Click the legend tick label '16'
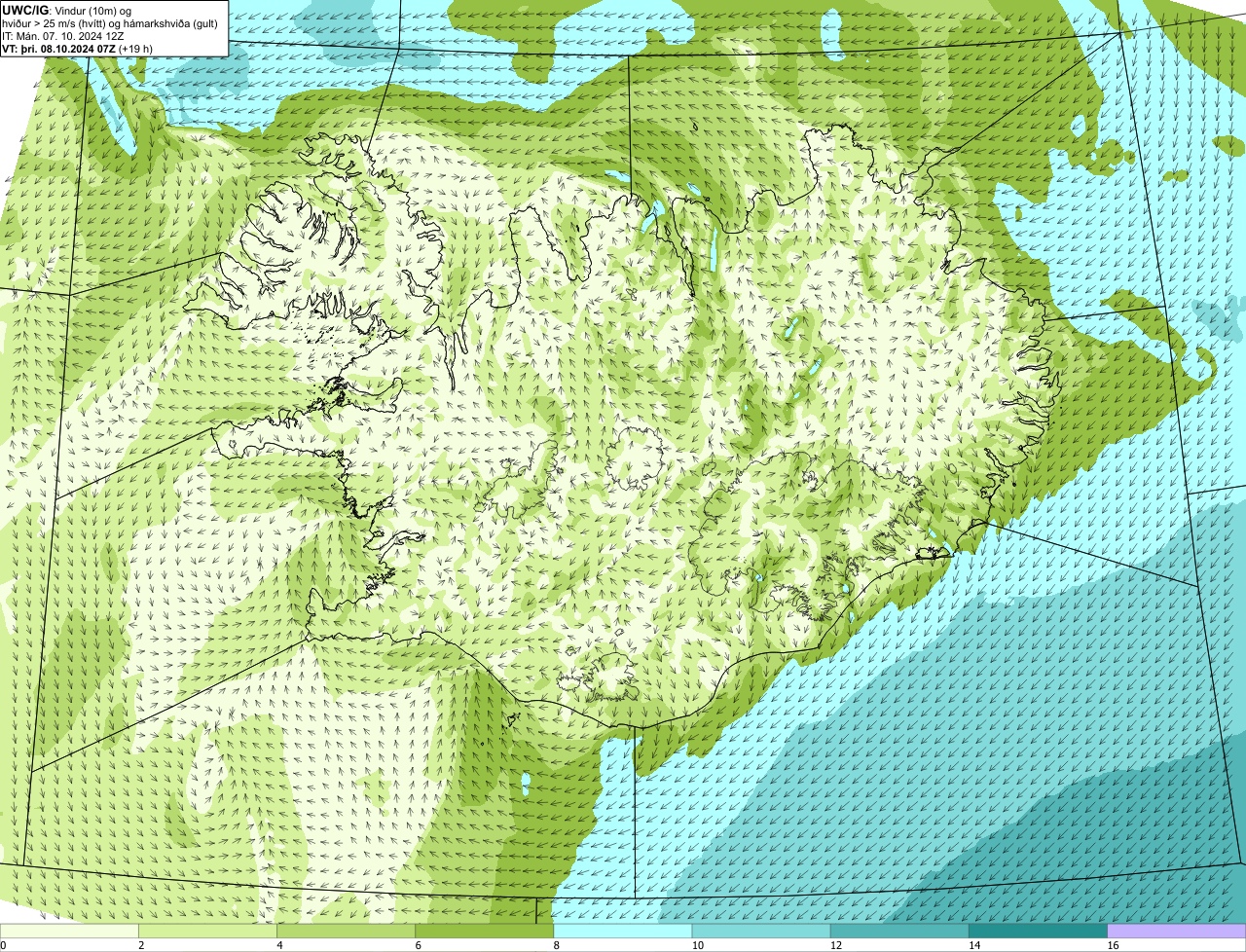Screen dimensions: 1246x952 tap(1113, 945)
